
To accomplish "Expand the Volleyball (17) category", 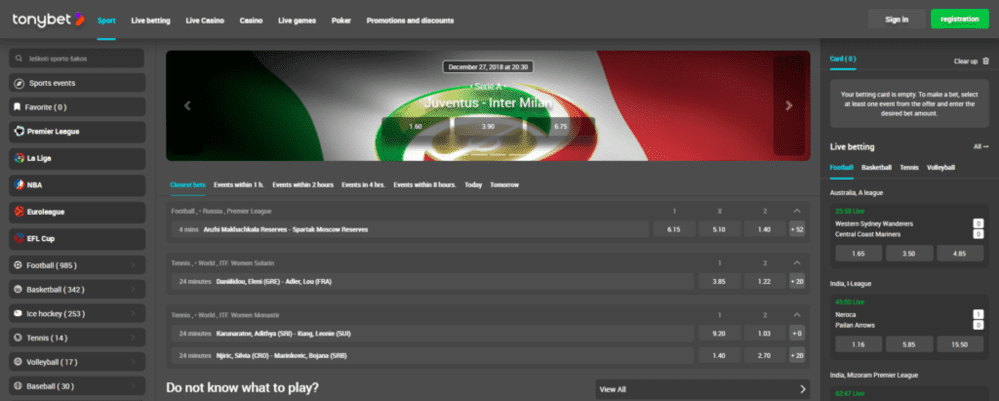I will click(133, 362).
